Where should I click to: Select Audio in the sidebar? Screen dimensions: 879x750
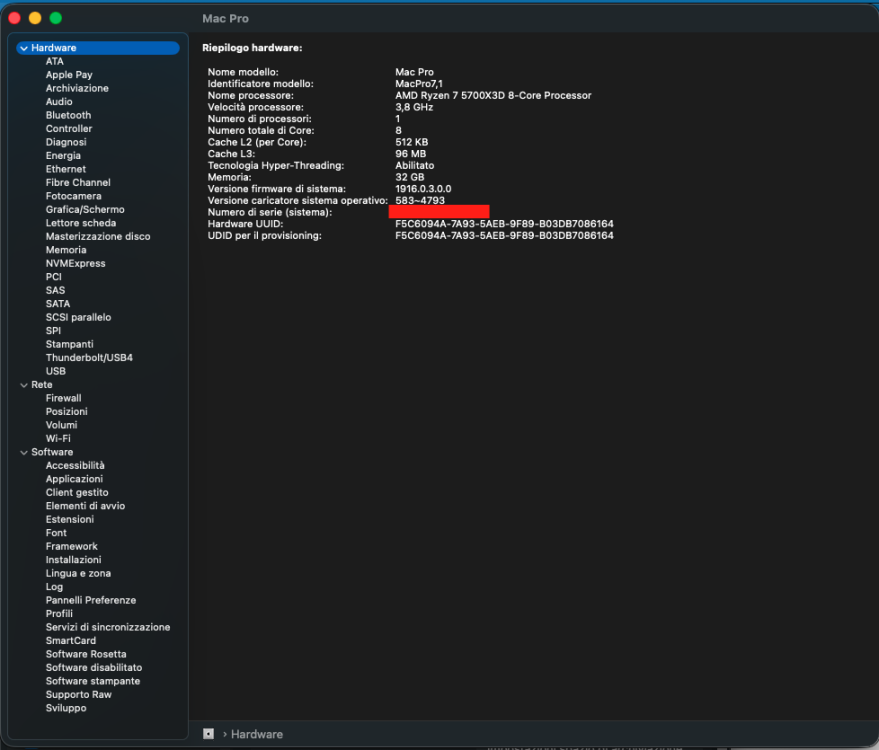(x=59, y=102)
